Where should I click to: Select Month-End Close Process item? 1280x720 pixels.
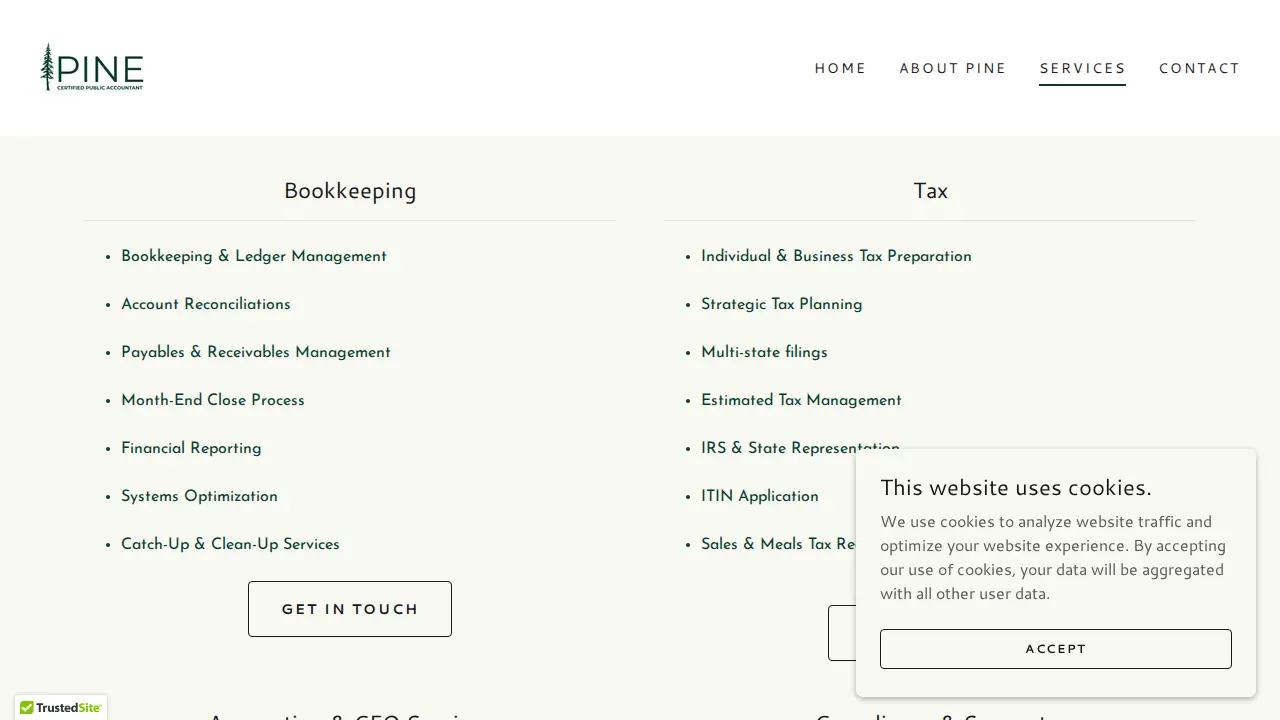213,400
